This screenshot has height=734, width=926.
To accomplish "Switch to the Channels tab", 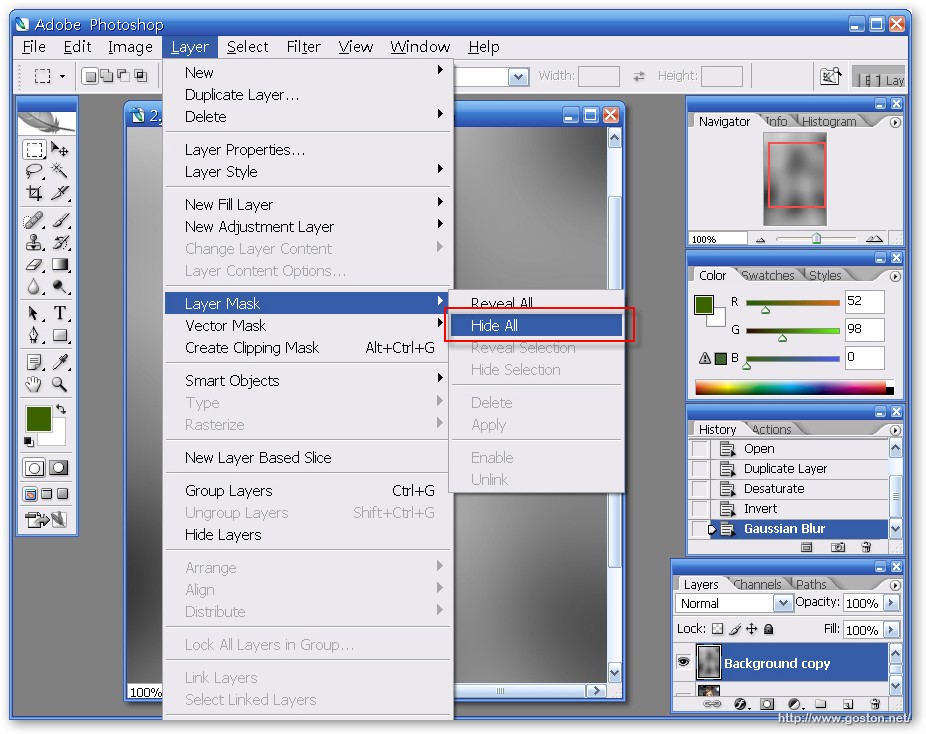I will 757,585.
